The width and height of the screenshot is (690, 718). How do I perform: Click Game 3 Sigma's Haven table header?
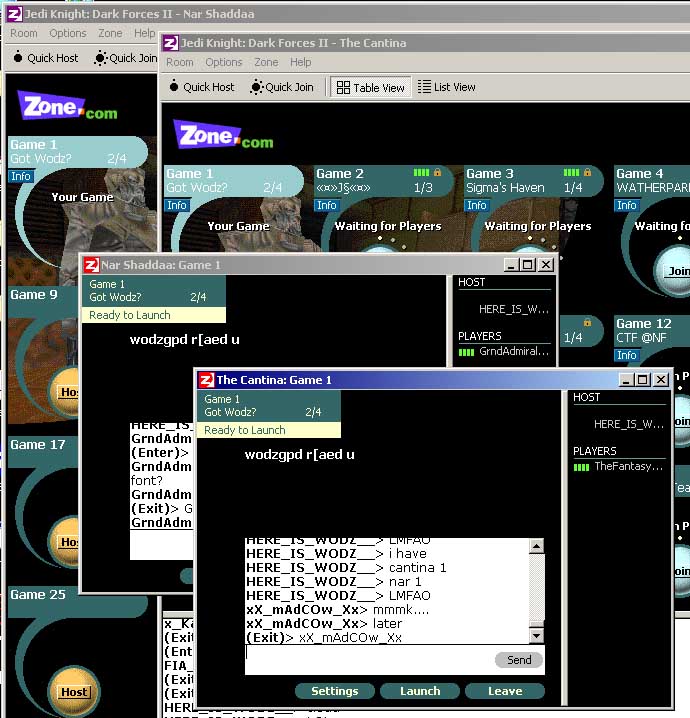532,180
